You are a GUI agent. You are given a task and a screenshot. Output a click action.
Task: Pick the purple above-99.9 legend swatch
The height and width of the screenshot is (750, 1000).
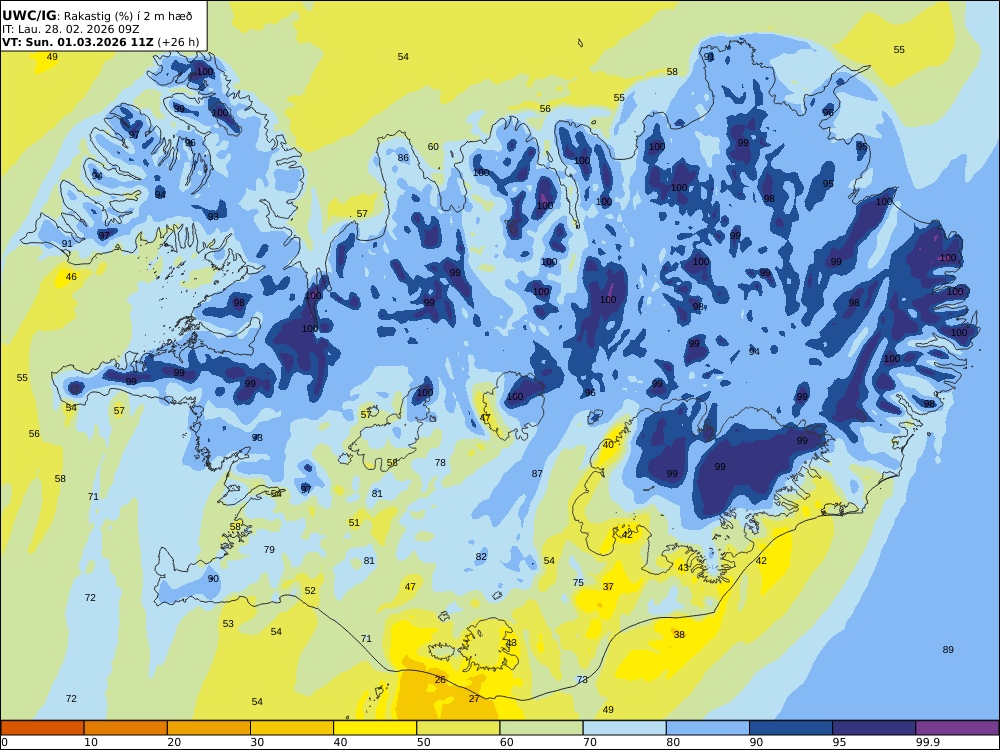coord(957,728)
